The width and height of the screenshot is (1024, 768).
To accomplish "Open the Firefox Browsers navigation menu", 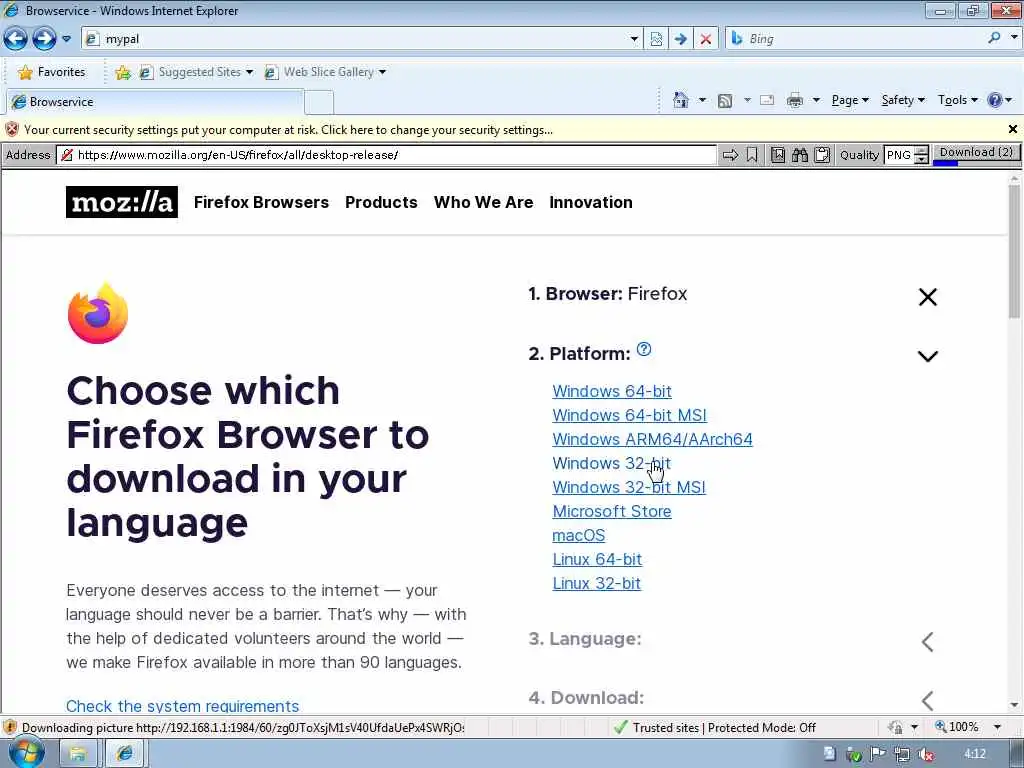I will [x=261, y=202].
